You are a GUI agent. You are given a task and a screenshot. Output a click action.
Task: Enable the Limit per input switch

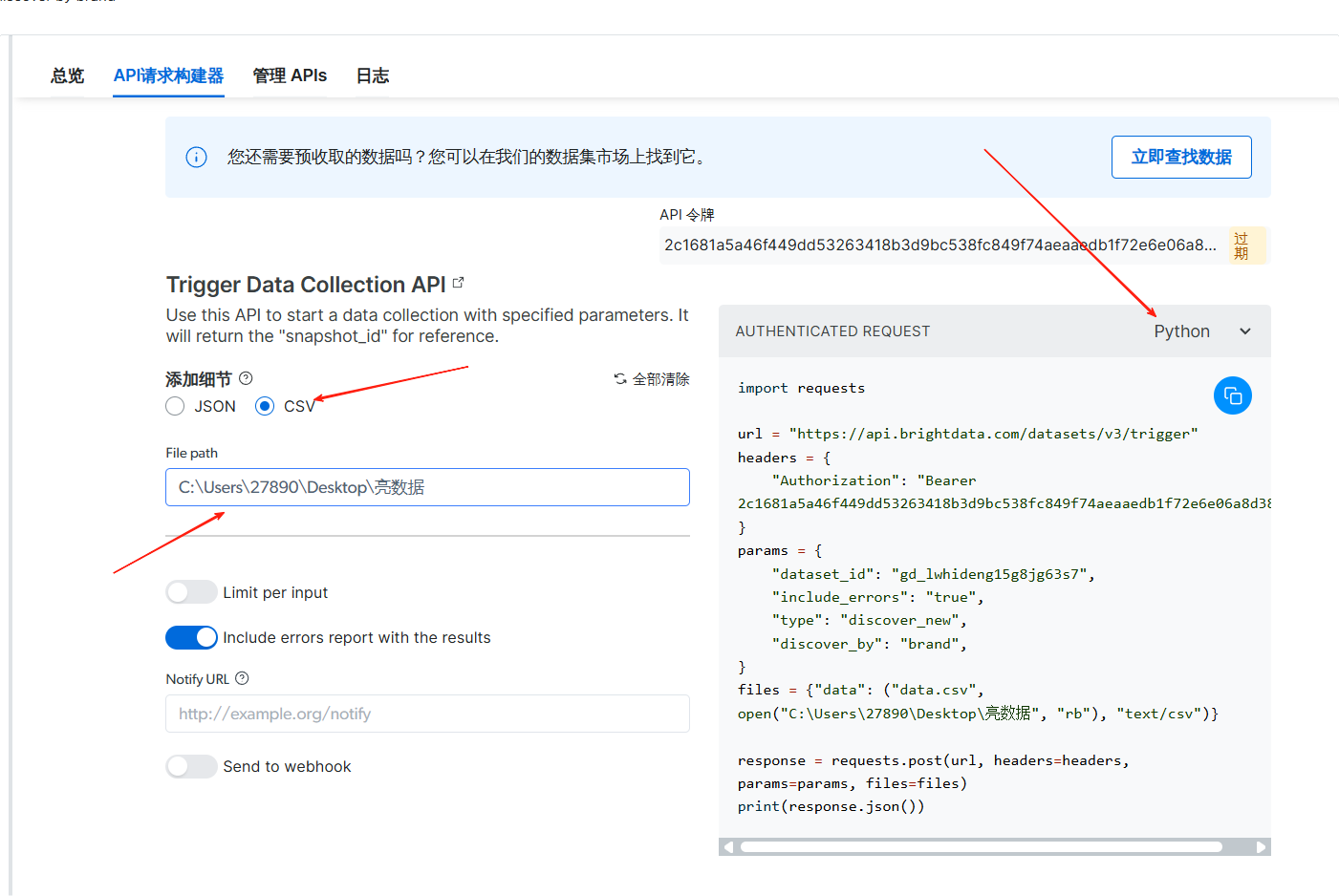point(191,592)
